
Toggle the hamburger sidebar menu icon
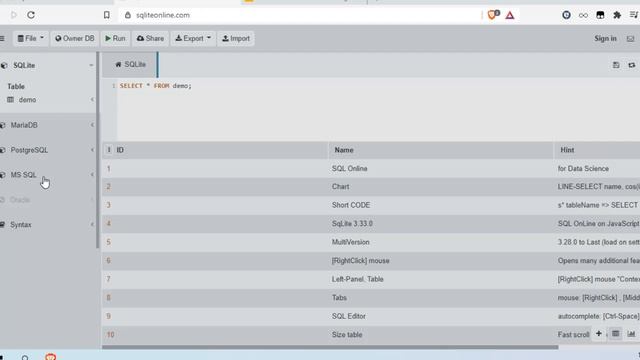coord(2,38)
